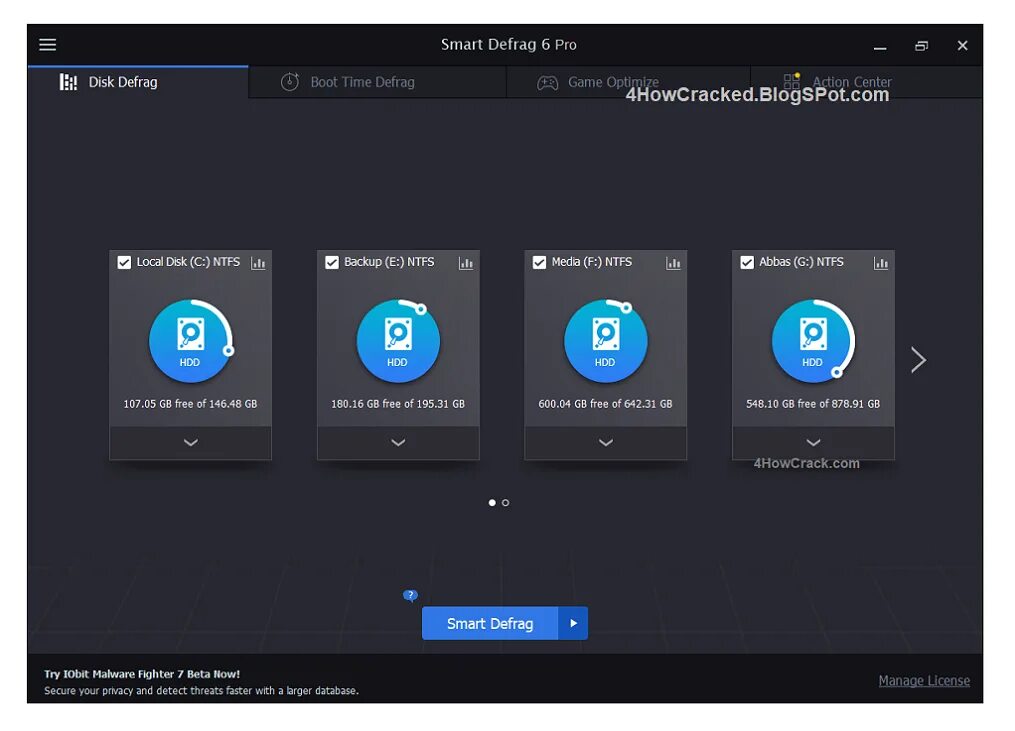Restore down the Smart Defrag window

pyautogui.click(x=921, y=46)
